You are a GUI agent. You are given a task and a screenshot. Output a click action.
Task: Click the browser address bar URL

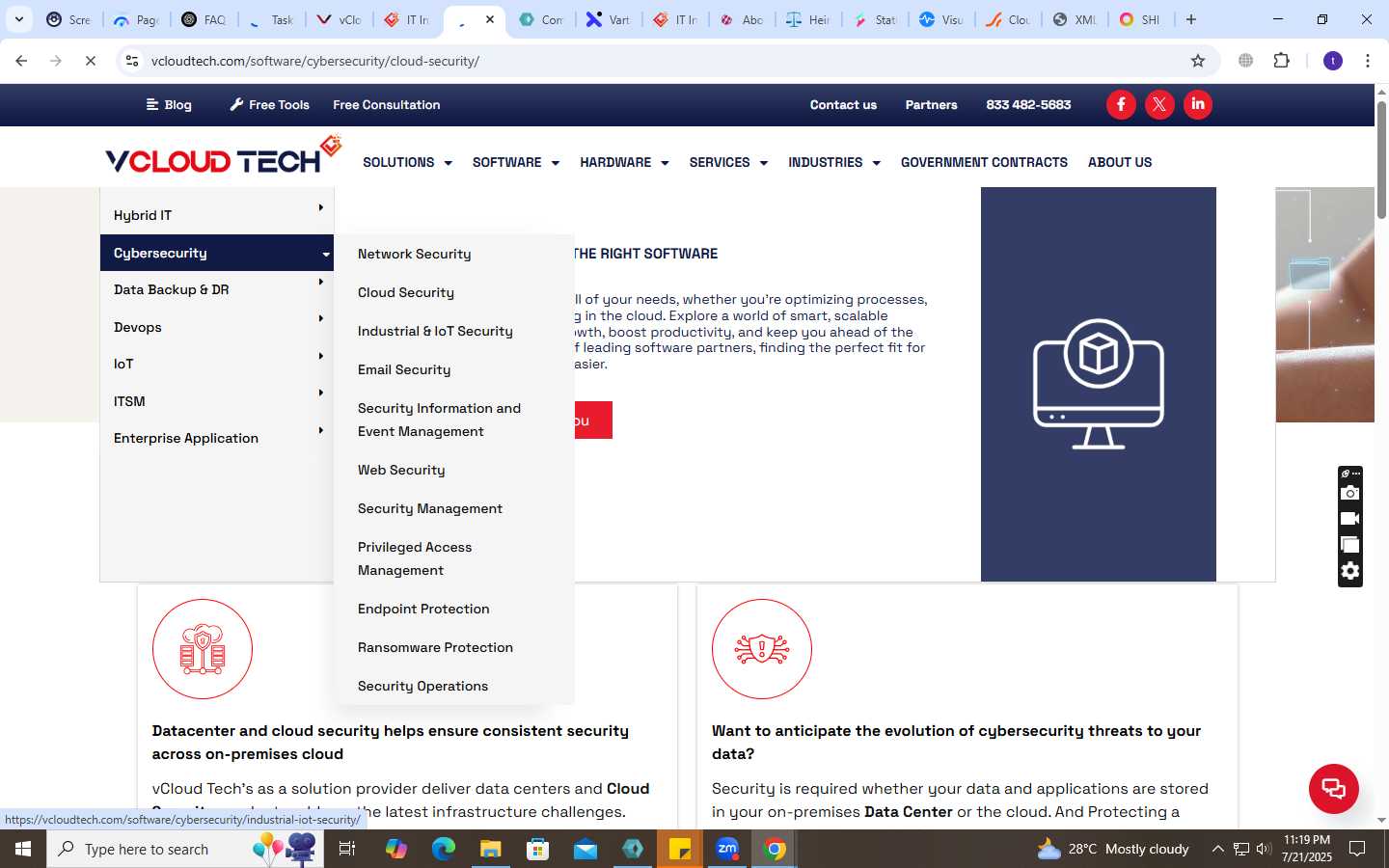(x=315, y=61)
